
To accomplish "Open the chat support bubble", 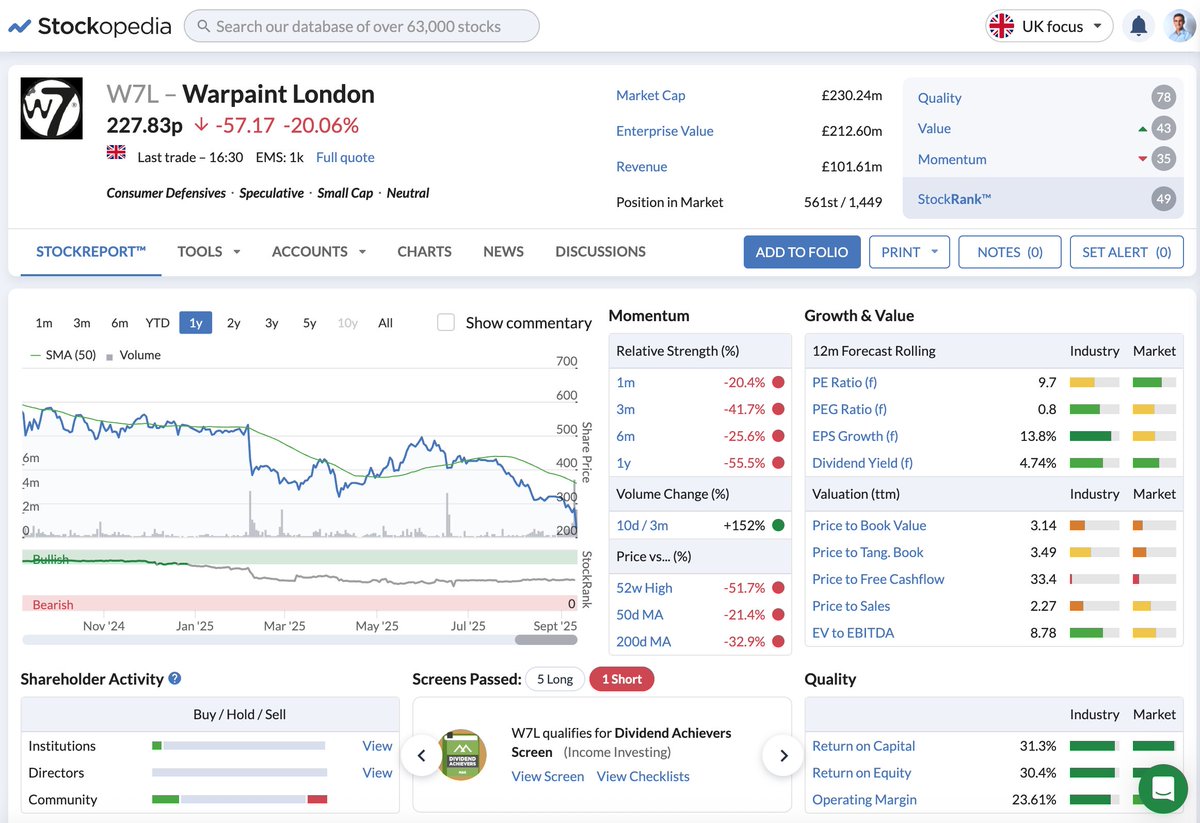I will pos(1161,789).
